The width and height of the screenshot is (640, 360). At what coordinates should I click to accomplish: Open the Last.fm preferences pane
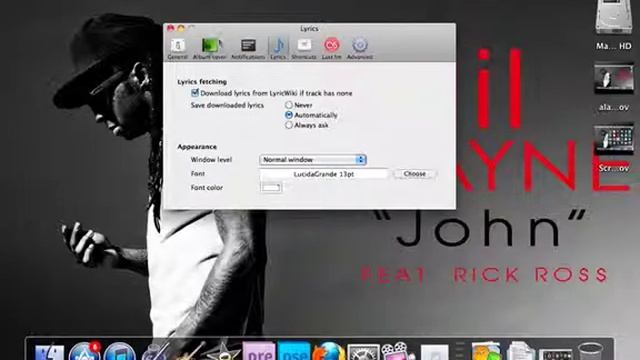tap(331, 49)
